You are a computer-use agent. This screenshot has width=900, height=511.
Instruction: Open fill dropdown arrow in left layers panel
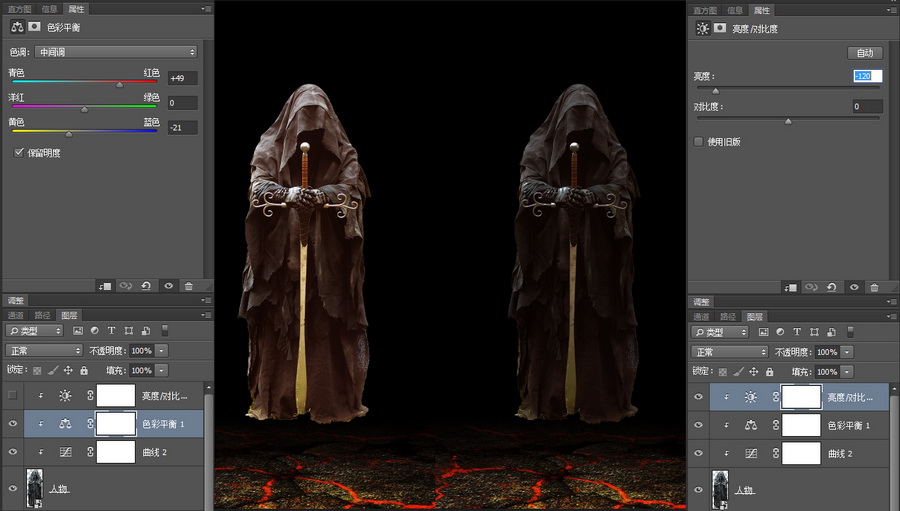click(x=161, y=370)
